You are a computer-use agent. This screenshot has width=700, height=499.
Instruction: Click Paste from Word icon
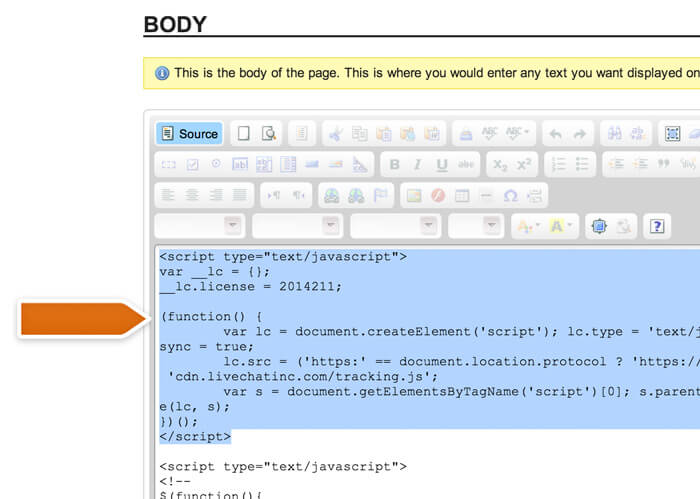432,133
